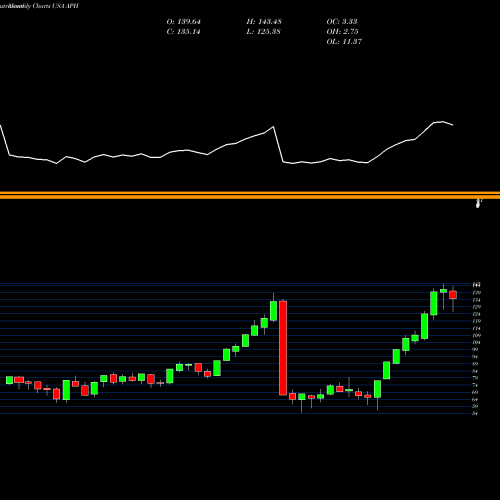Click the last red candlestick near 139

pyautogui.click(x=453, y=295)
